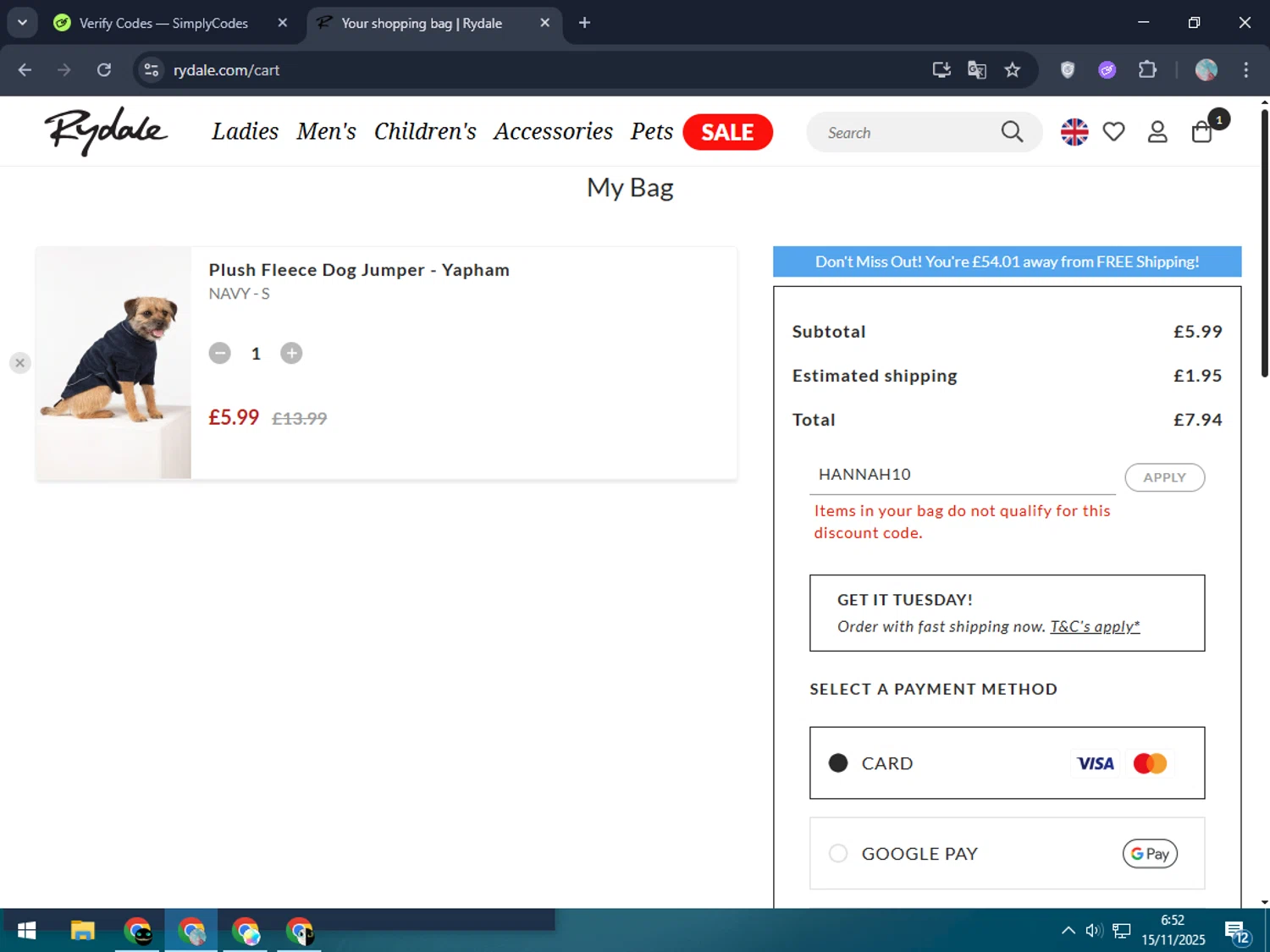
Task: Increase quantity with plus button
Action: [291, 353]
